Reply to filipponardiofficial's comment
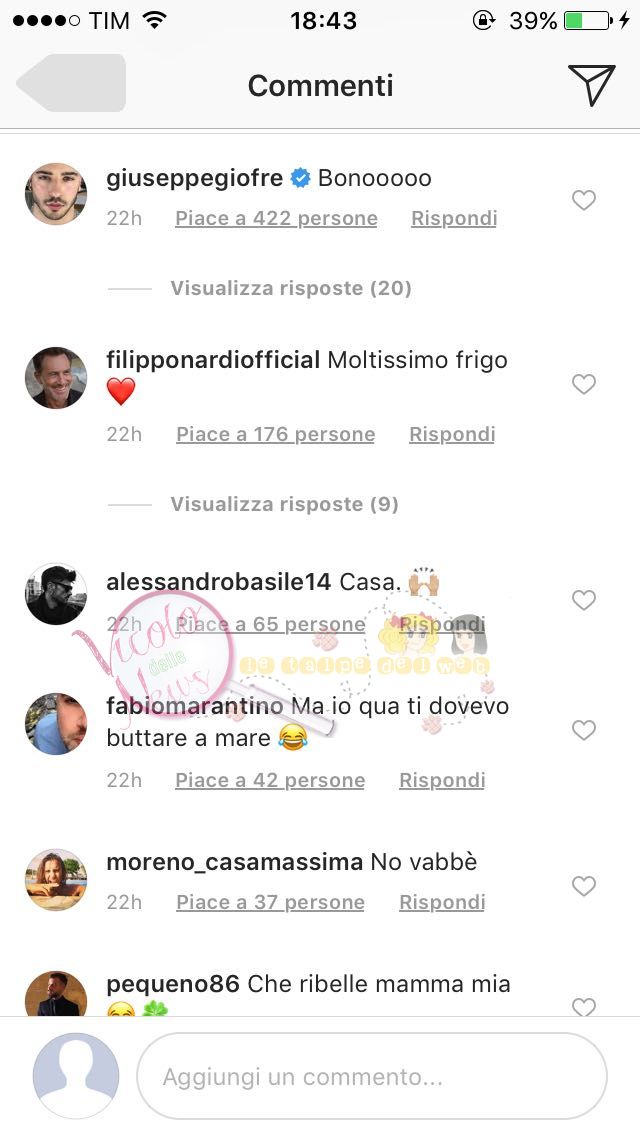 (452, 435)
